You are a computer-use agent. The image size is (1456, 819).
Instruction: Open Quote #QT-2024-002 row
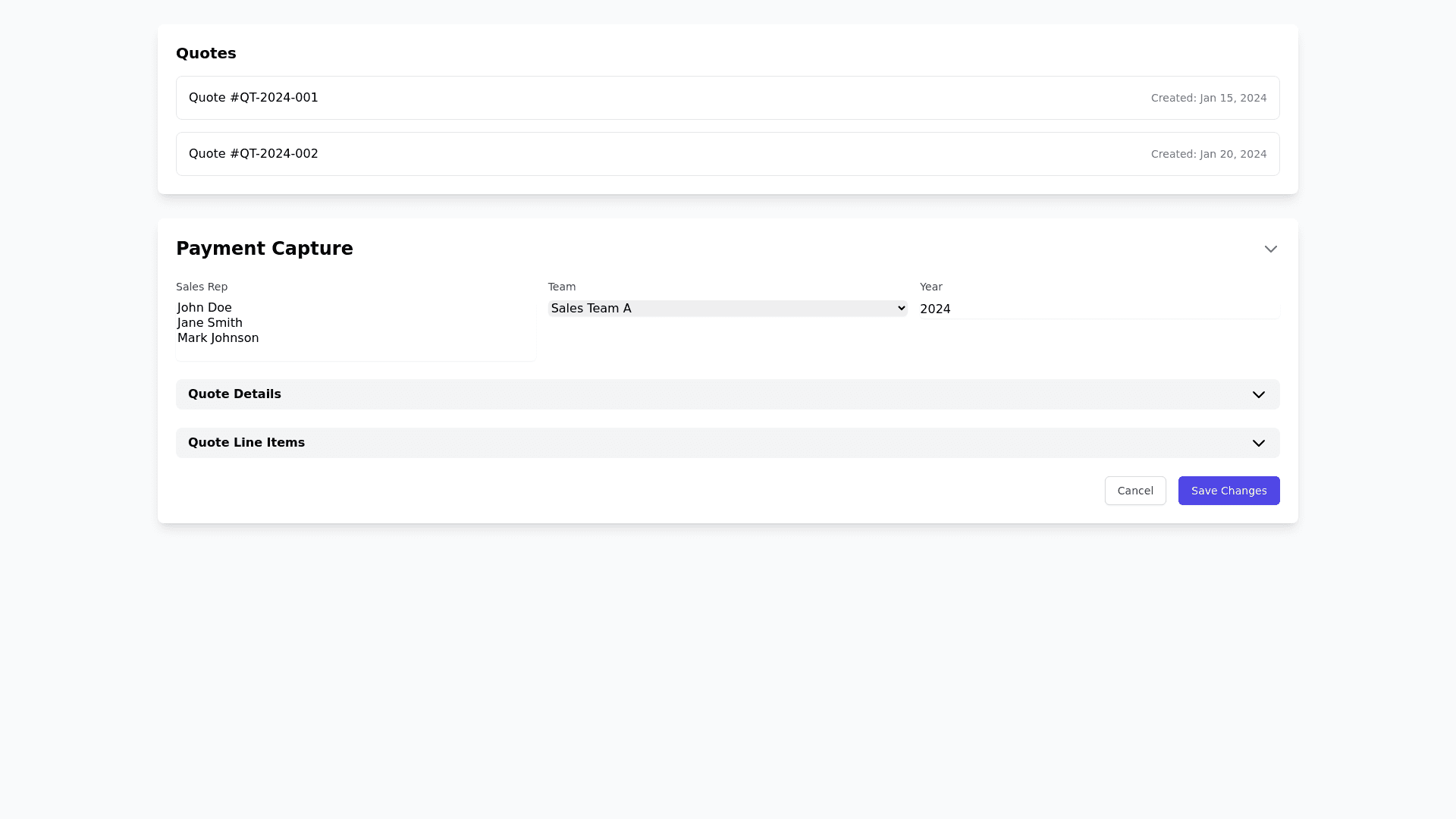point(253,154)
